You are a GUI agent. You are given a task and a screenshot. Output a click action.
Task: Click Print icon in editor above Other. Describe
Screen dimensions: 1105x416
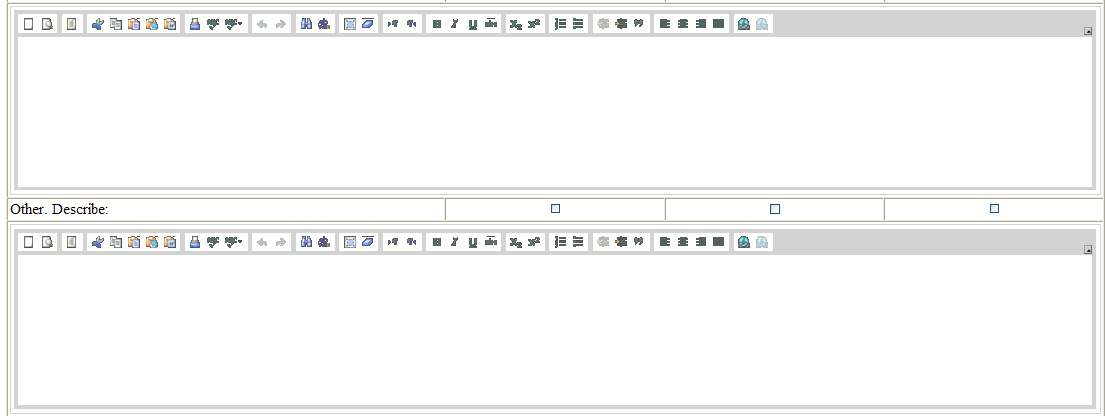pyautogui.click(x=195, y=24)
